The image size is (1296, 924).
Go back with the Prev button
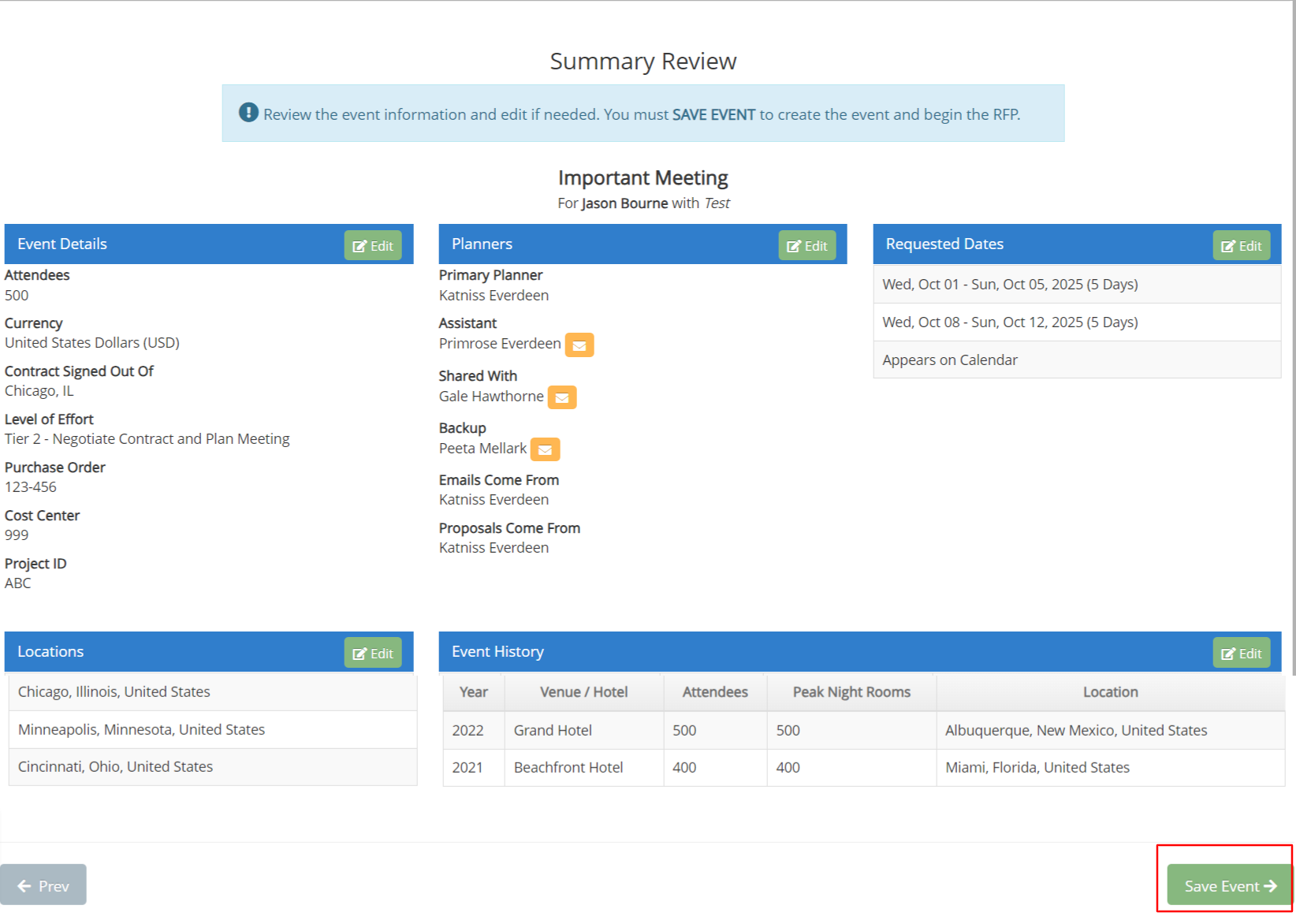tap(43, 885)
